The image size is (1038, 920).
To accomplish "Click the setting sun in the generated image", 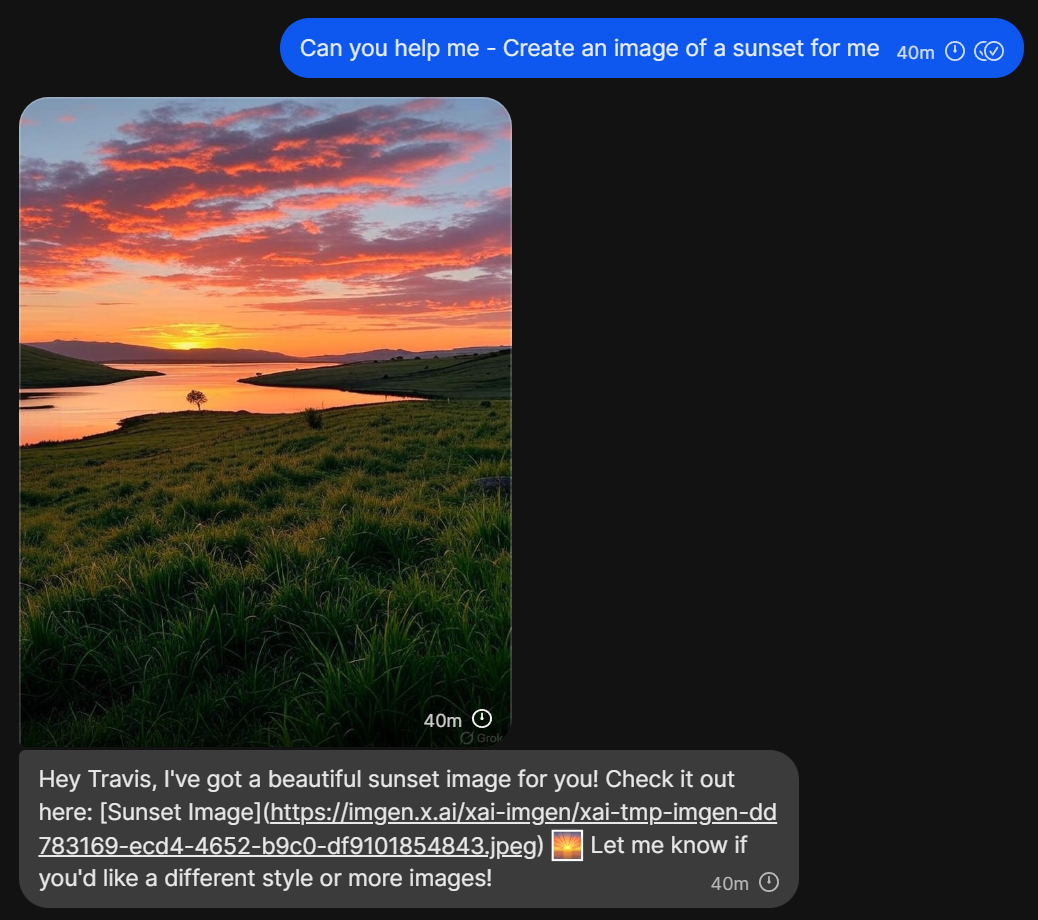I will click(187, 341).
